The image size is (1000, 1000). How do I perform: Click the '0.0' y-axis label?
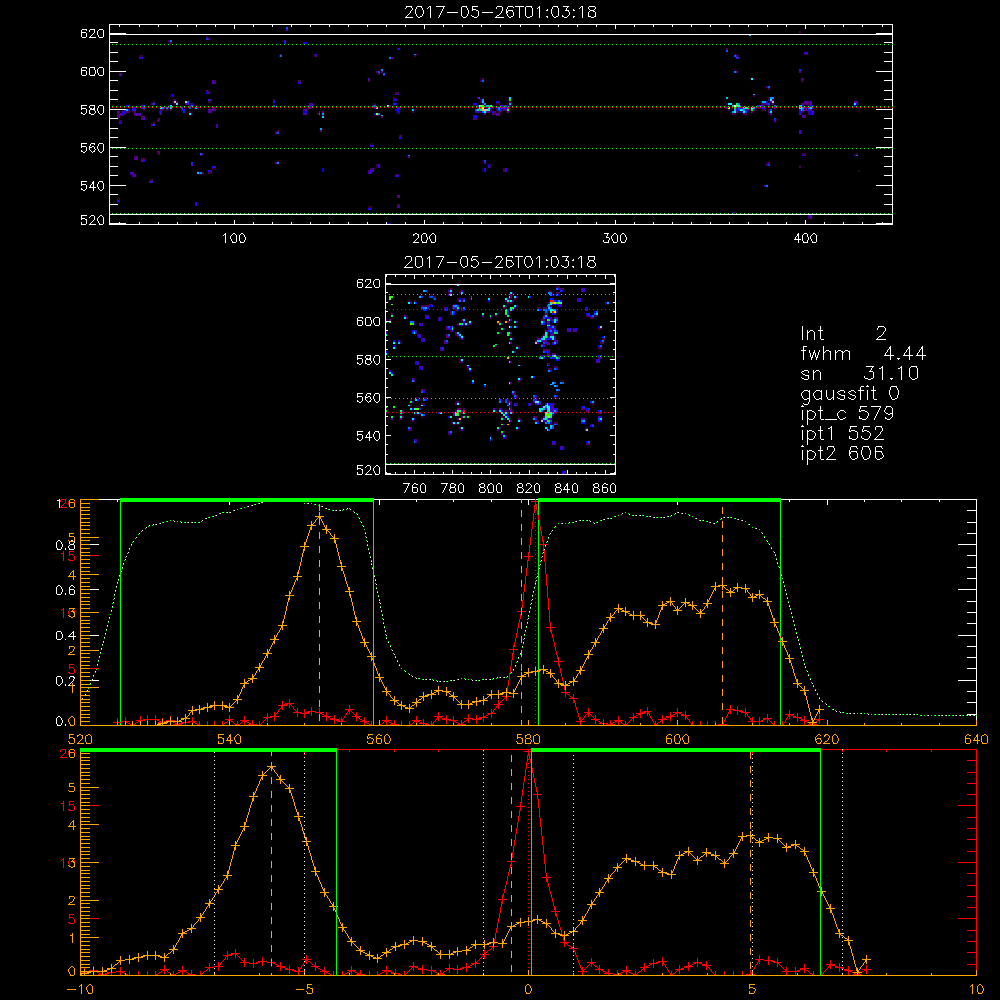point(65,721)
